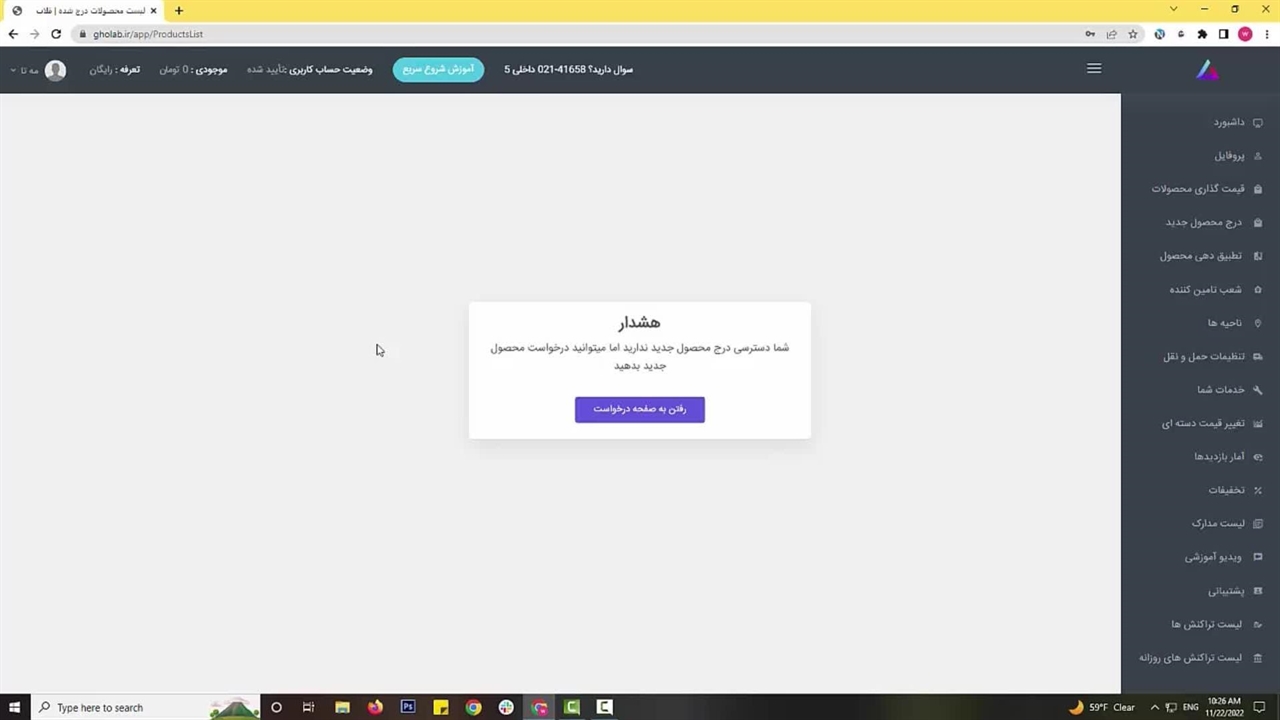Image resolution: width=1280 pixels, height=720 pixels.
Task: Click رفتن به صفحه درخواست button
Action: [x=639, y=409]
